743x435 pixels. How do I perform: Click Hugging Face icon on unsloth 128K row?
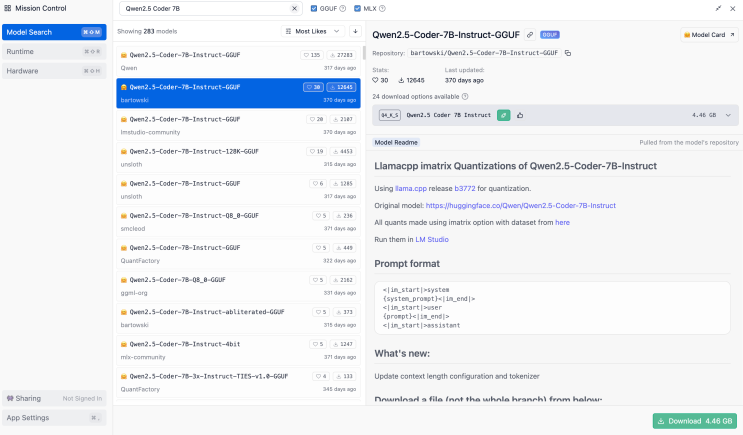point(124,152)
